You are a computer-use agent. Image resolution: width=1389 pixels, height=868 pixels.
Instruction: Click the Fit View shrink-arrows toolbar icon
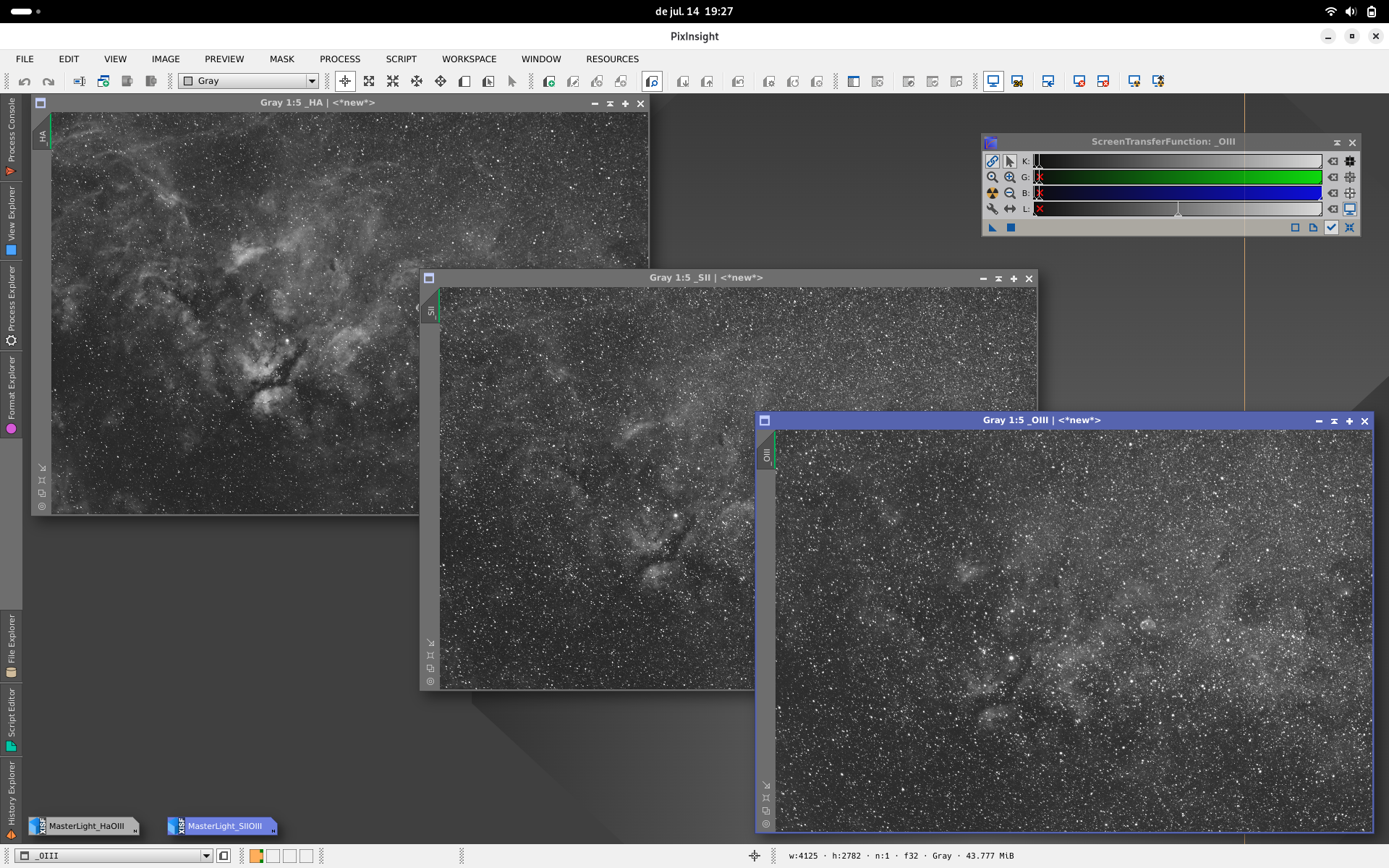[x=393, y=82]
